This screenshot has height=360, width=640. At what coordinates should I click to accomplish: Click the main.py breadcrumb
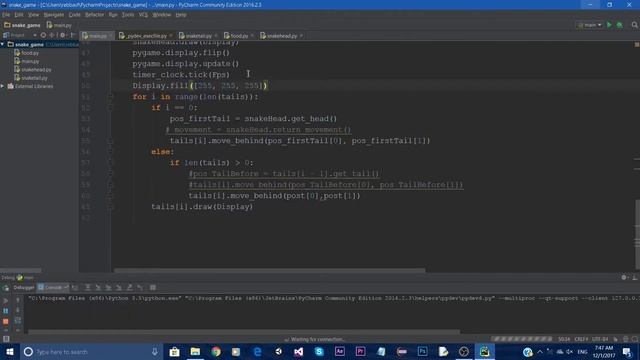(x=59, y=25)
